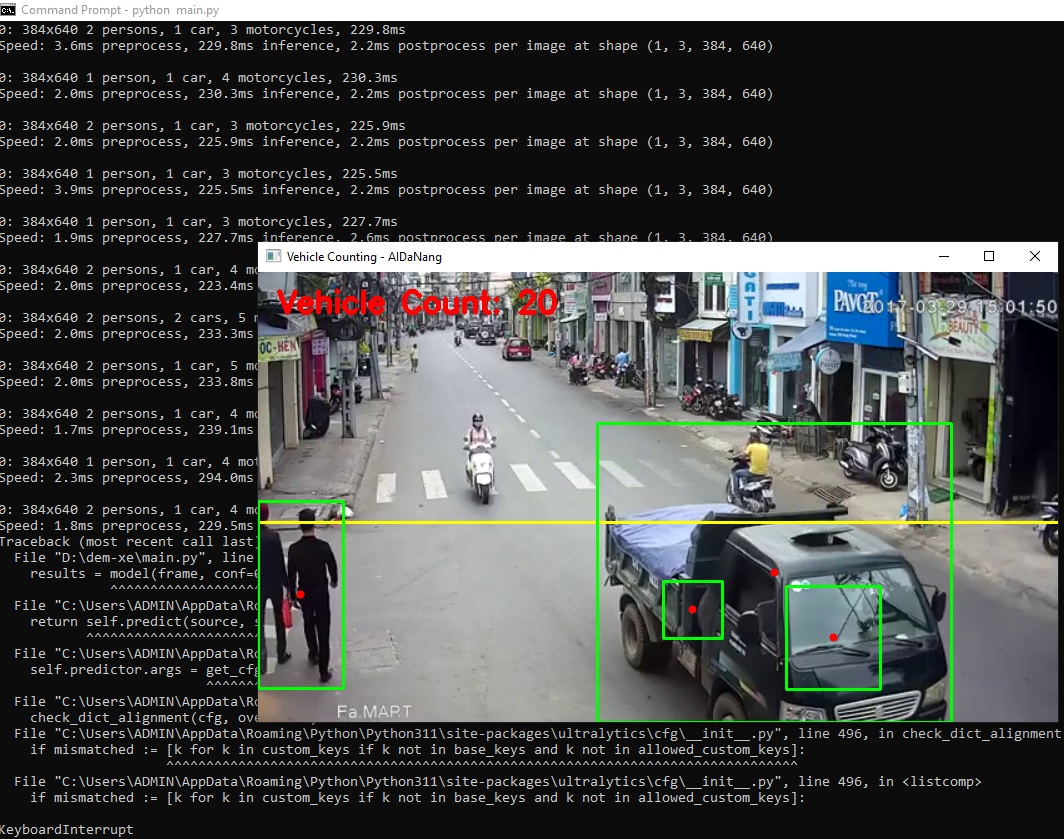The width and height of the screenshot is (1064, 839).
Task: Maximize the Vehicle Counting - AIDaNang window
Action: click(x=988, y=257)
